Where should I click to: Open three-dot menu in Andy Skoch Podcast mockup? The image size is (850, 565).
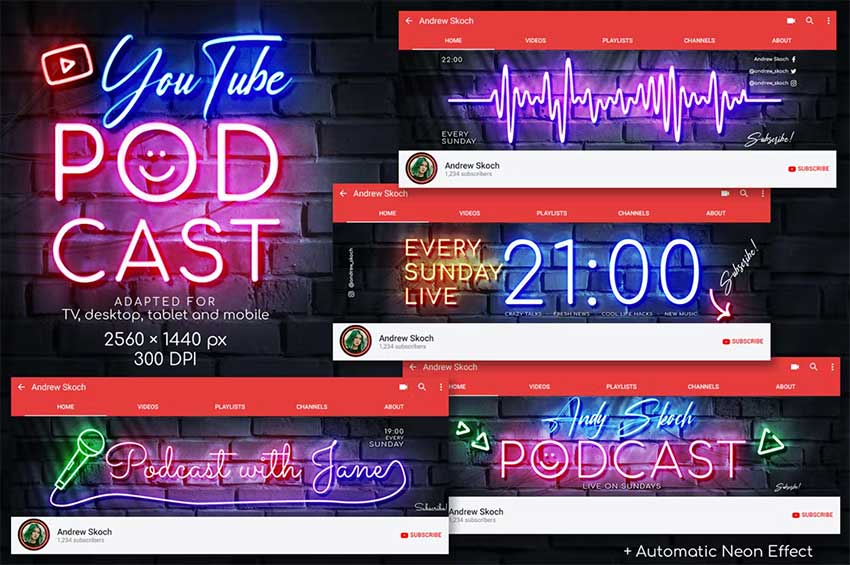pyautogui.click(x=833, y=367)
